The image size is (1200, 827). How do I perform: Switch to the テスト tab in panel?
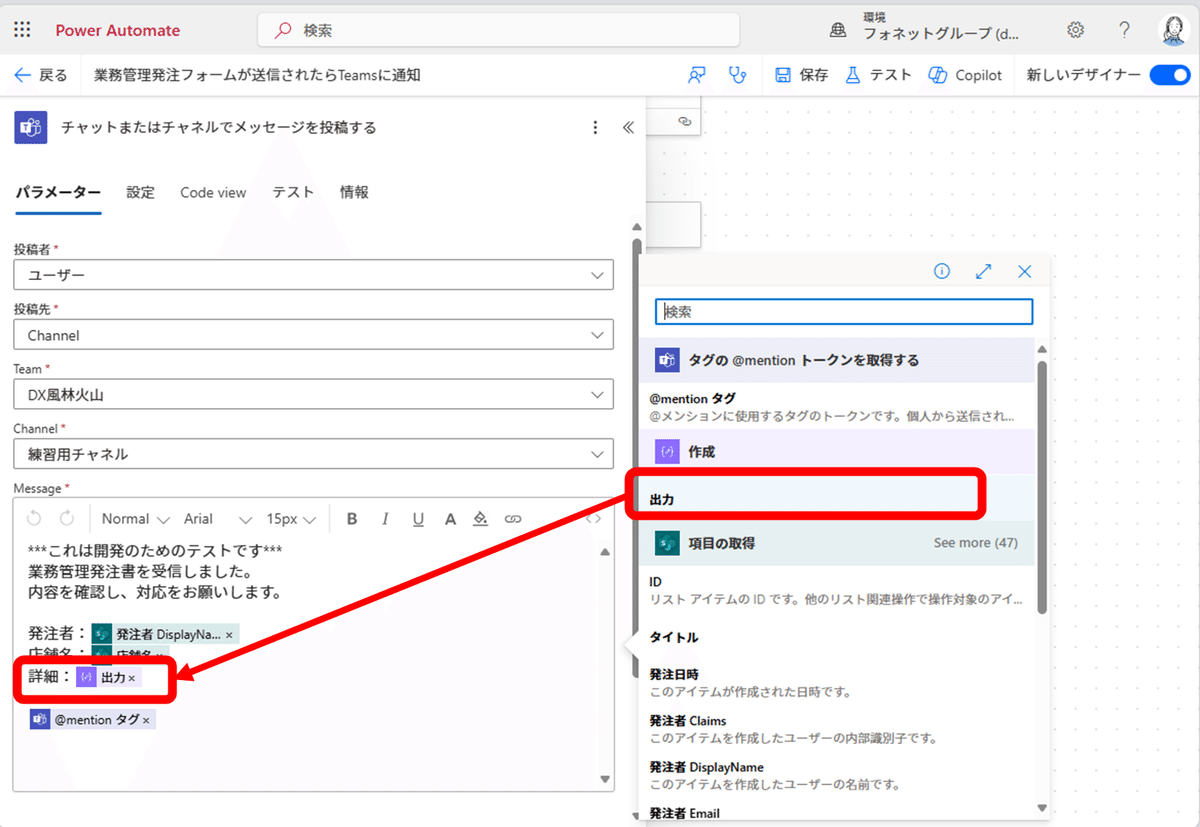coord(293,192)
